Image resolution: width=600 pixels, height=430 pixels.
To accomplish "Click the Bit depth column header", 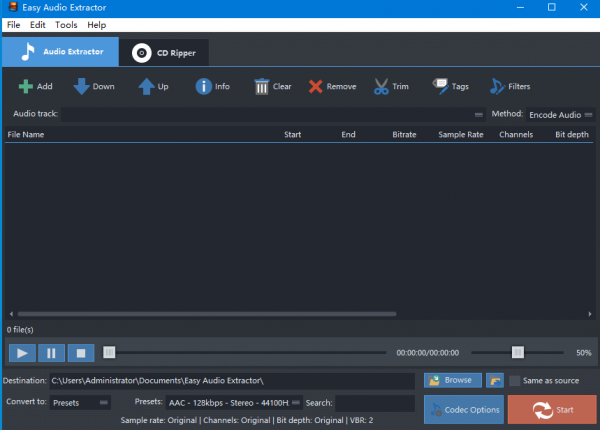I will (x=572, y=135).
